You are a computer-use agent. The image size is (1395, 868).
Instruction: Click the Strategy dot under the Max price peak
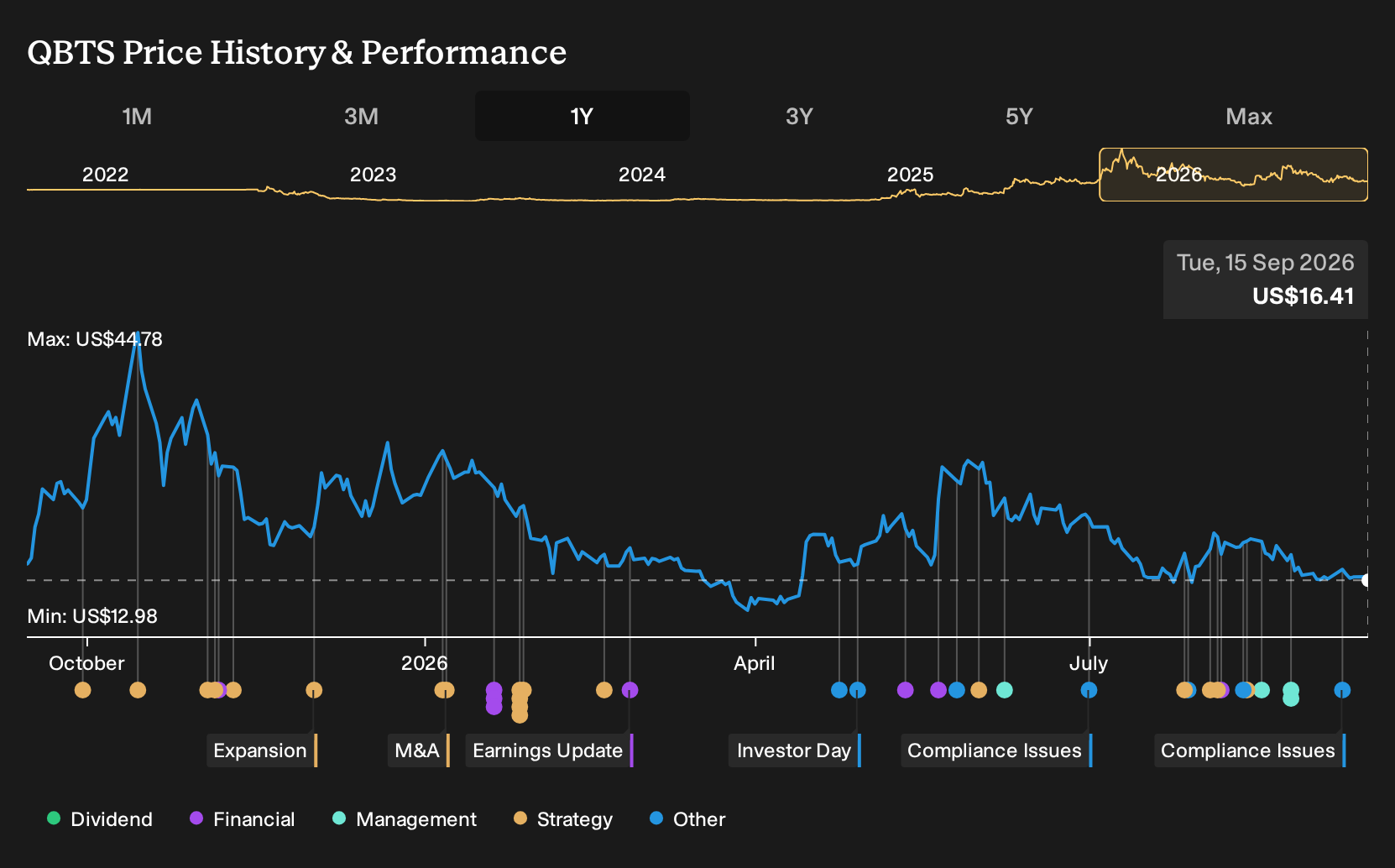pyautogui.click(x=138, y=690)
